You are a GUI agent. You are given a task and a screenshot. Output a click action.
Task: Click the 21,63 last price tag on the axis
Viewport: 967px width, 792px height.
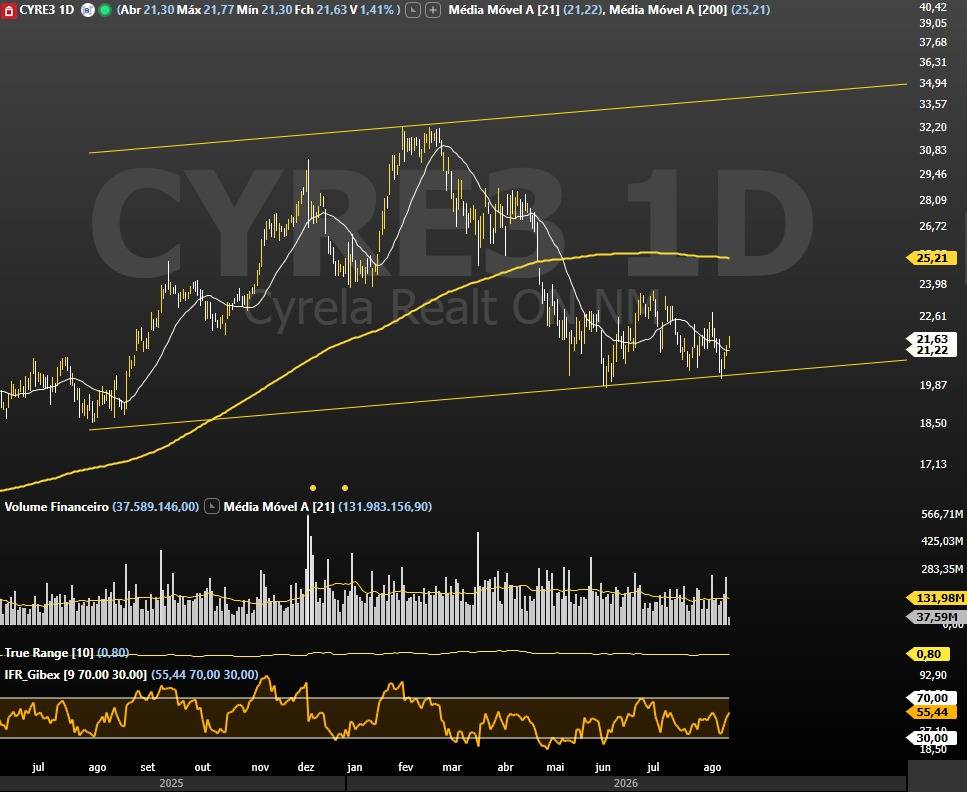932,339
